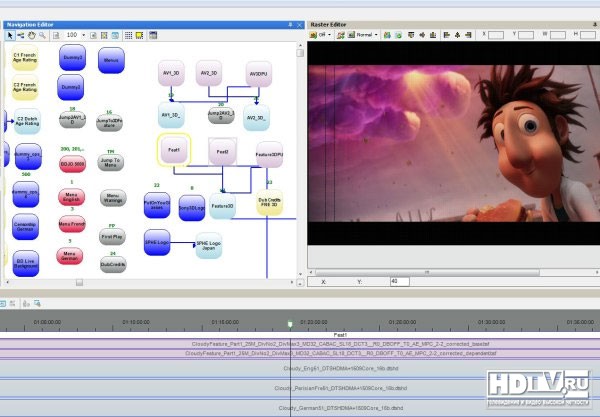
Task: Select the Feat1 node
Action: point(174,150)
